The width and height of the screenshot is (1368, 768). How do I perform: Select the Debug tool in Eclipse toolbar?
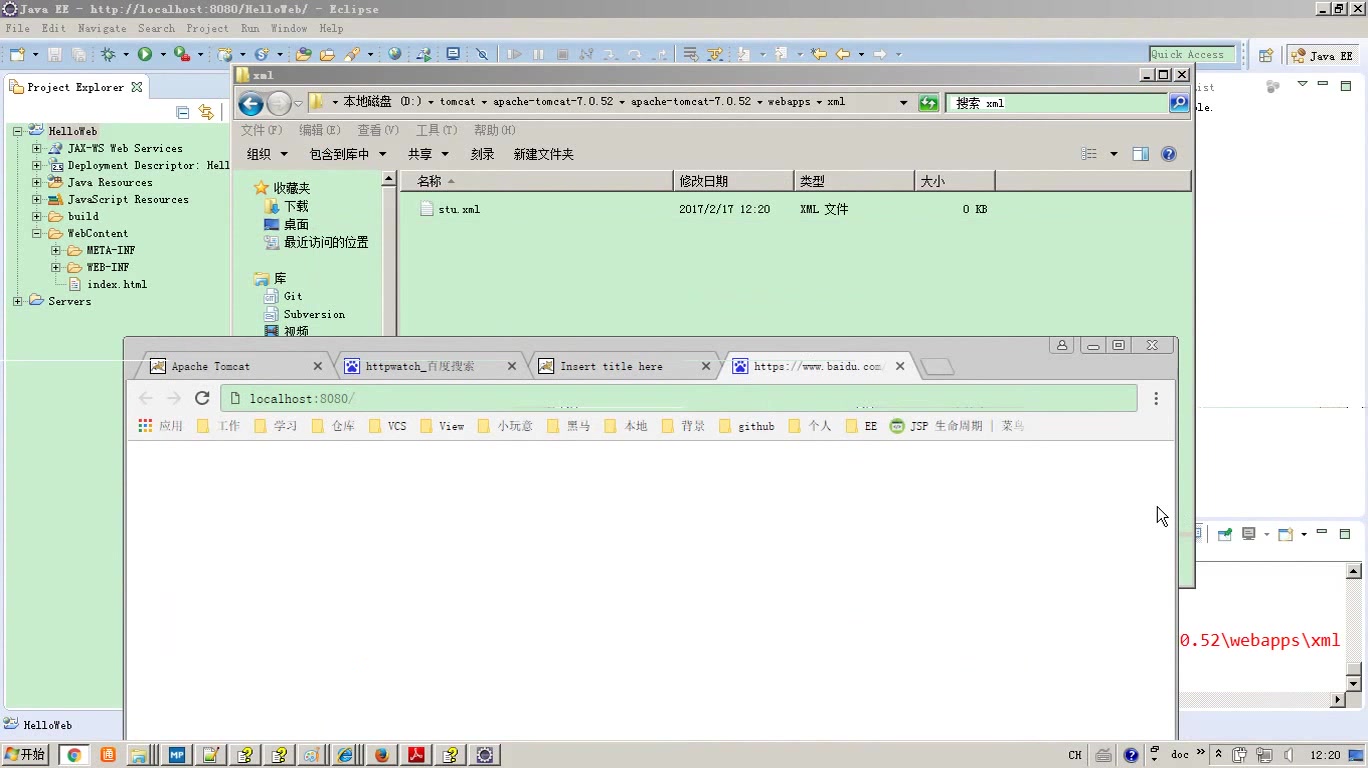coord(106,54)
